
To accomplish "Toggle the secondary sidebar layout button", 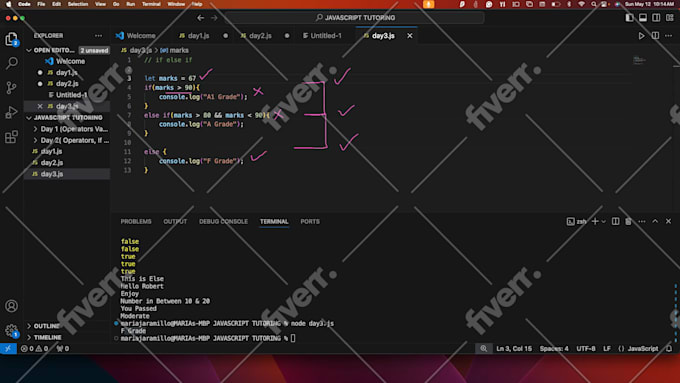I will pos(656,18).
